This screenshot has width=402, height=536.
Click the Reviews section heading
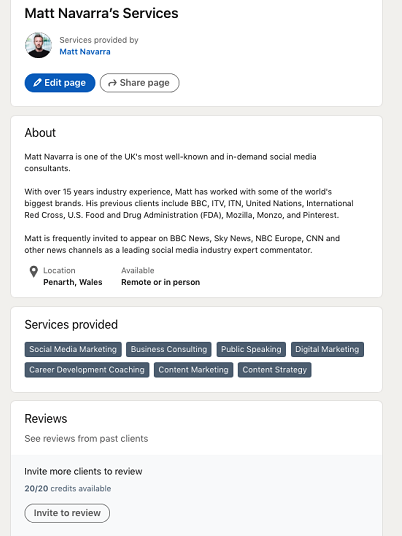(x=46, y=419)
